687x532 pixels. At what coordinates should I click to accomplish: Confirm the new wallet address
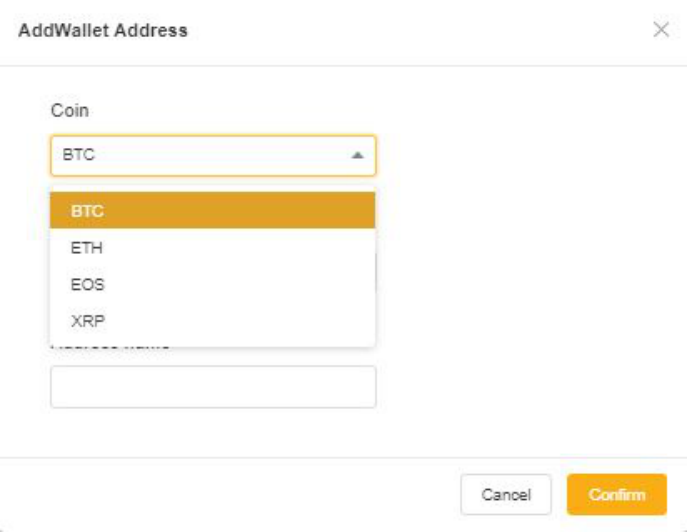click(617, 494)
